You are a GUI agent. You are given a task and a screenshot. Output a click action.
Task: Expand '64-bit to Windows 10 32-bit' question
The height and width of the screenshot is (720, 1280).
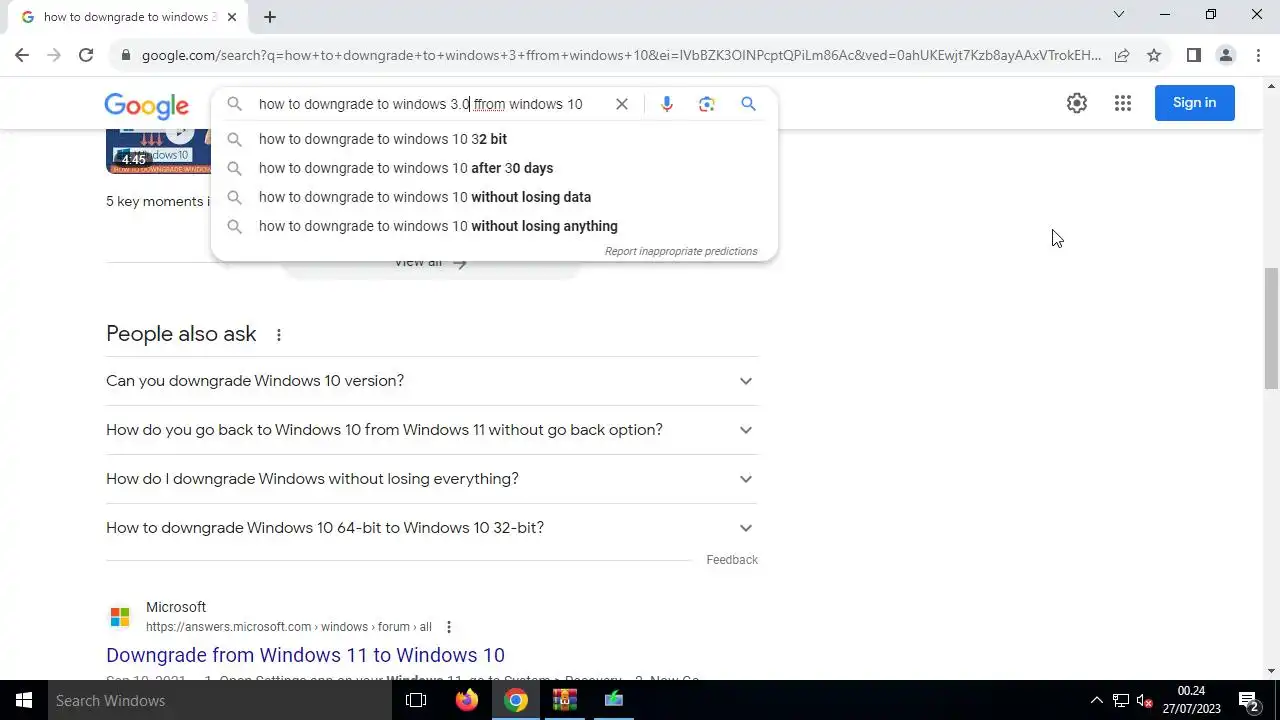pos(432,528)
